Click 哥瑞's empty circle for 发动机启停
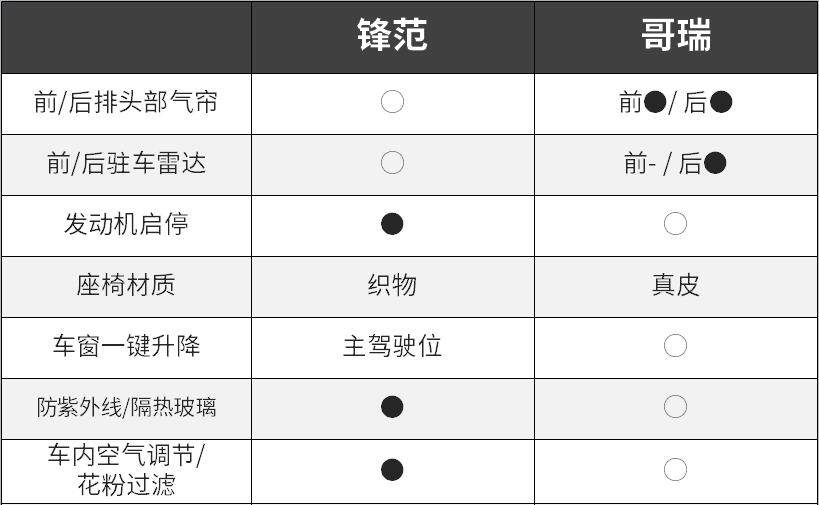Viewport: 819px width, 505px height. (x=675, y=224)
